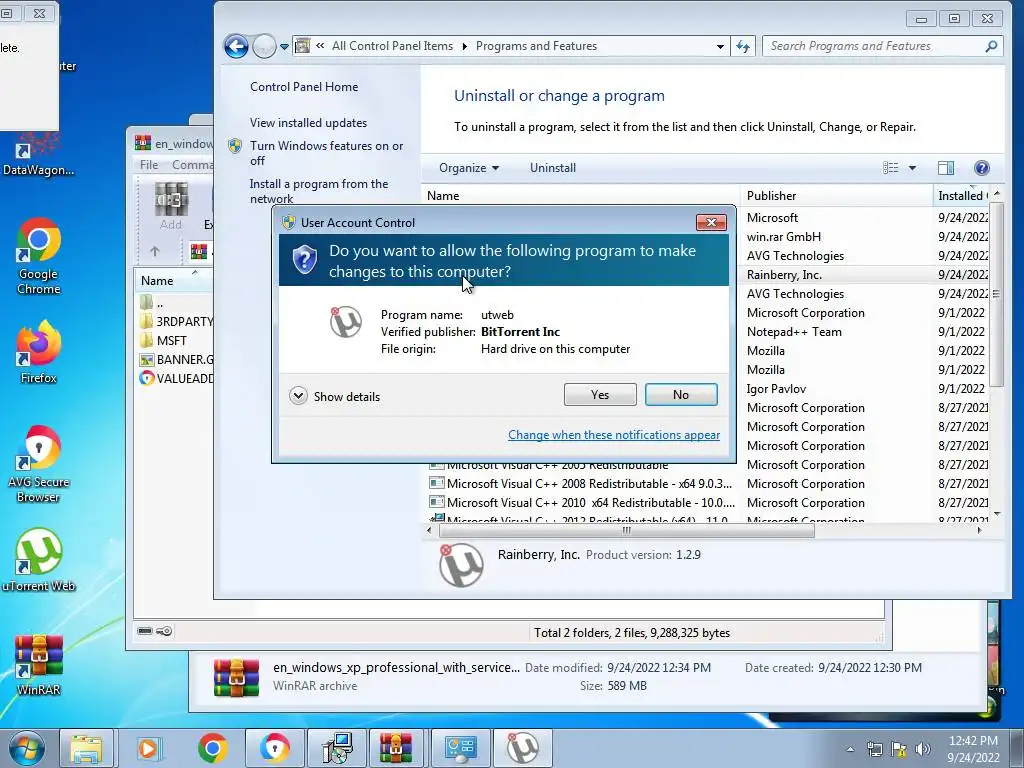Open view options dropdown arrow
This screenshot has height=768, width=1024.
click(x=912, y=168)
